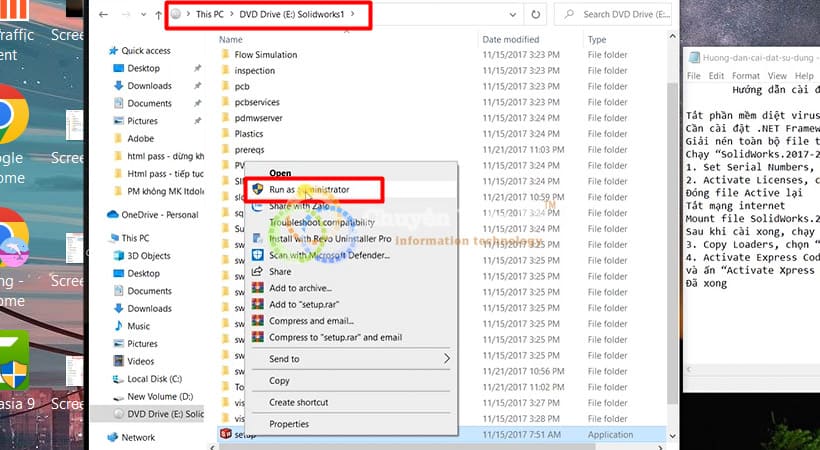Click the WinRAR icon beside Add to archive
Screen dimensions: 820x450
257,288
